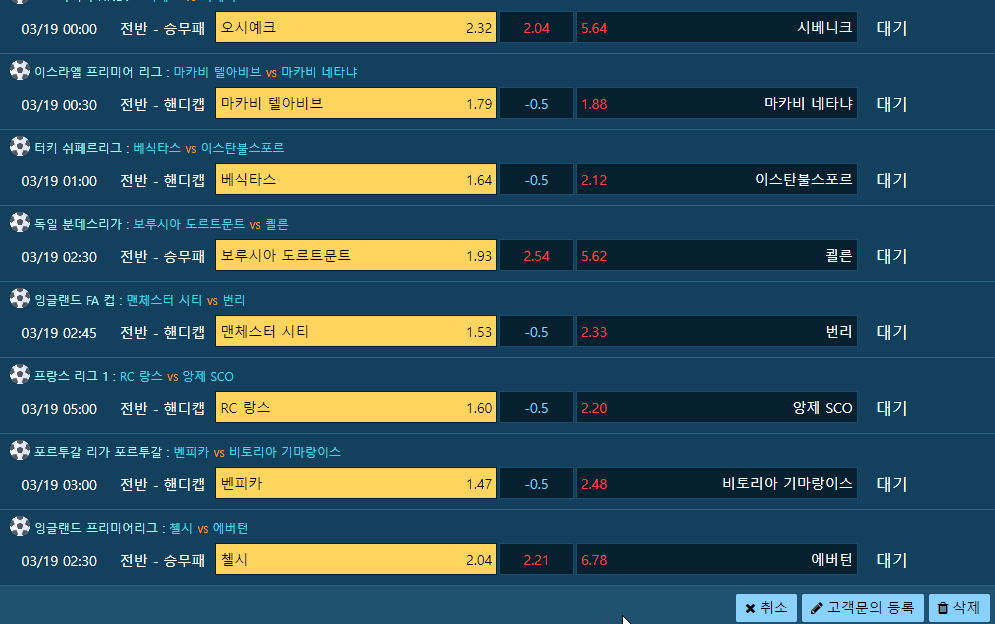Select 오시예크 home bet at 2.32

coord(356,27)
